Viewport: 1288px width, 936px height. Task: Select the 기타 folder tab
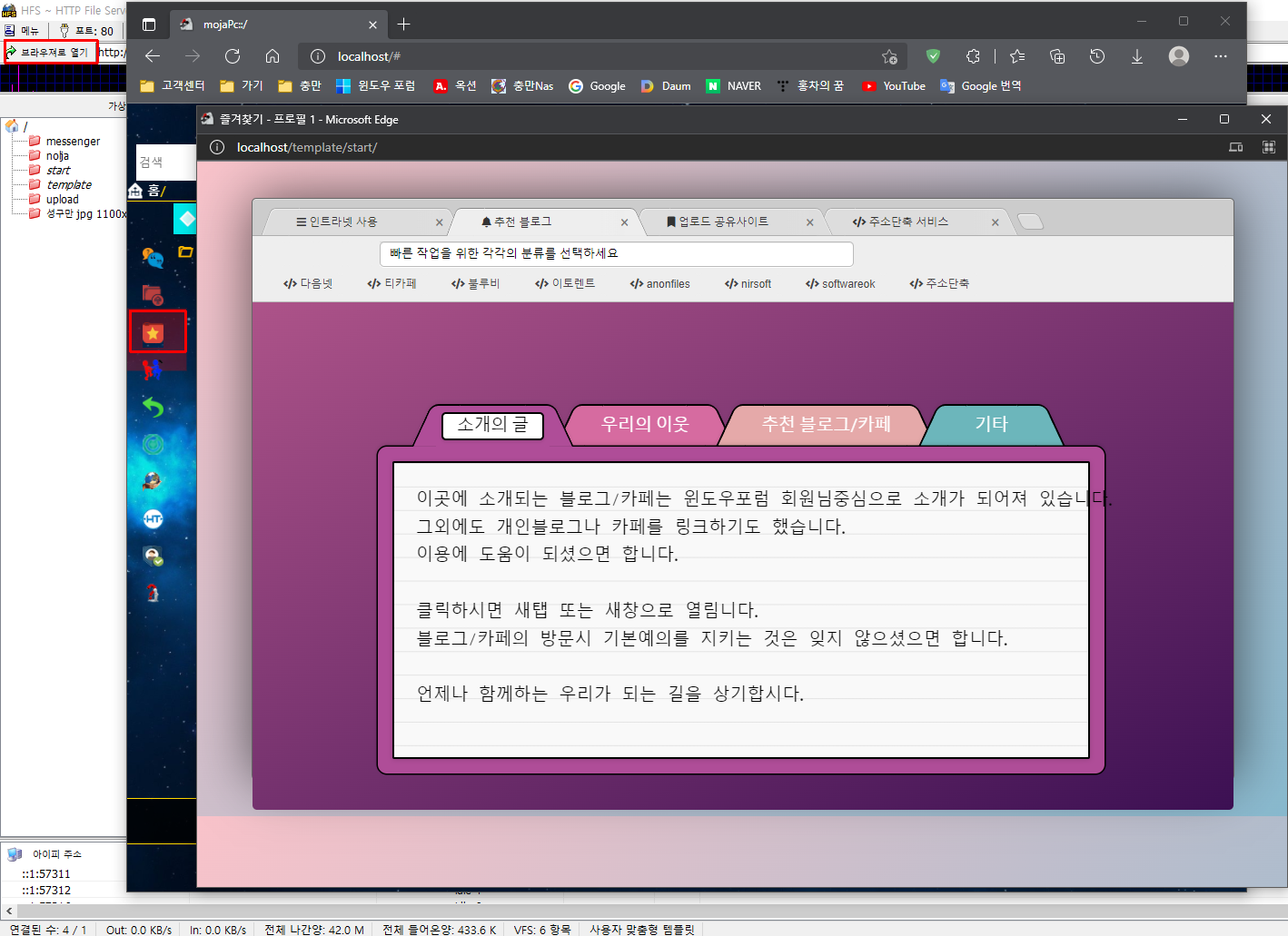click(991, 424)
